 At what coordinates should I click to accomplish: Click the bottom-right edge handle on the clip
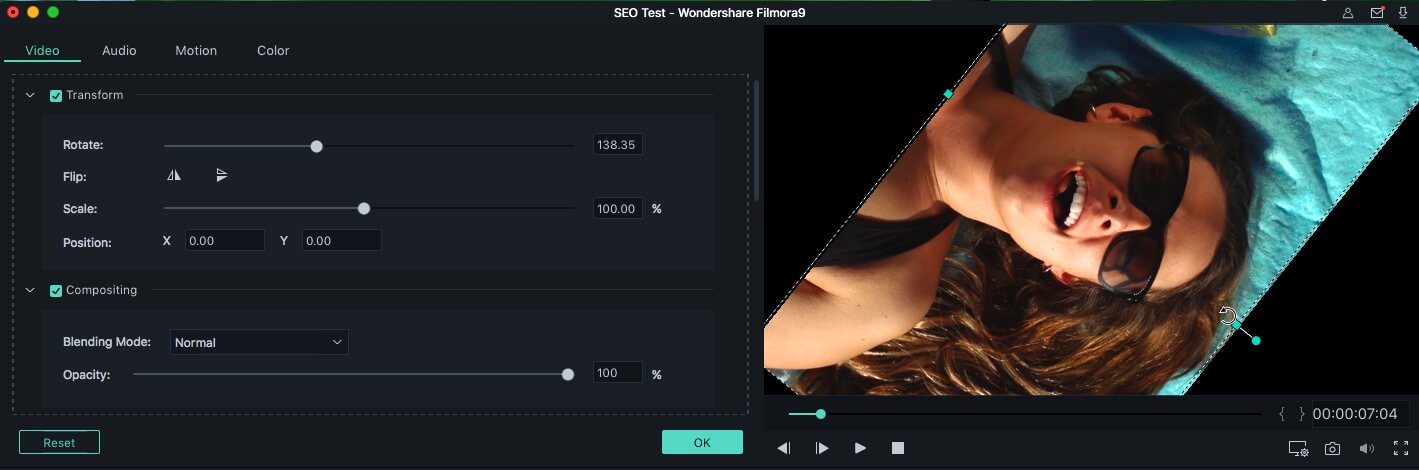1237,325
